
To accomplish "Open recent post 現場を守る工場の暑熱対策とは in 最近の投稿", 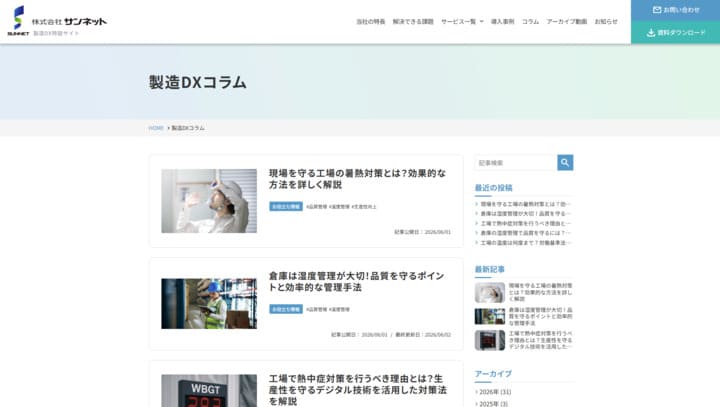I will pyautogui.click(x=525, y=204).
